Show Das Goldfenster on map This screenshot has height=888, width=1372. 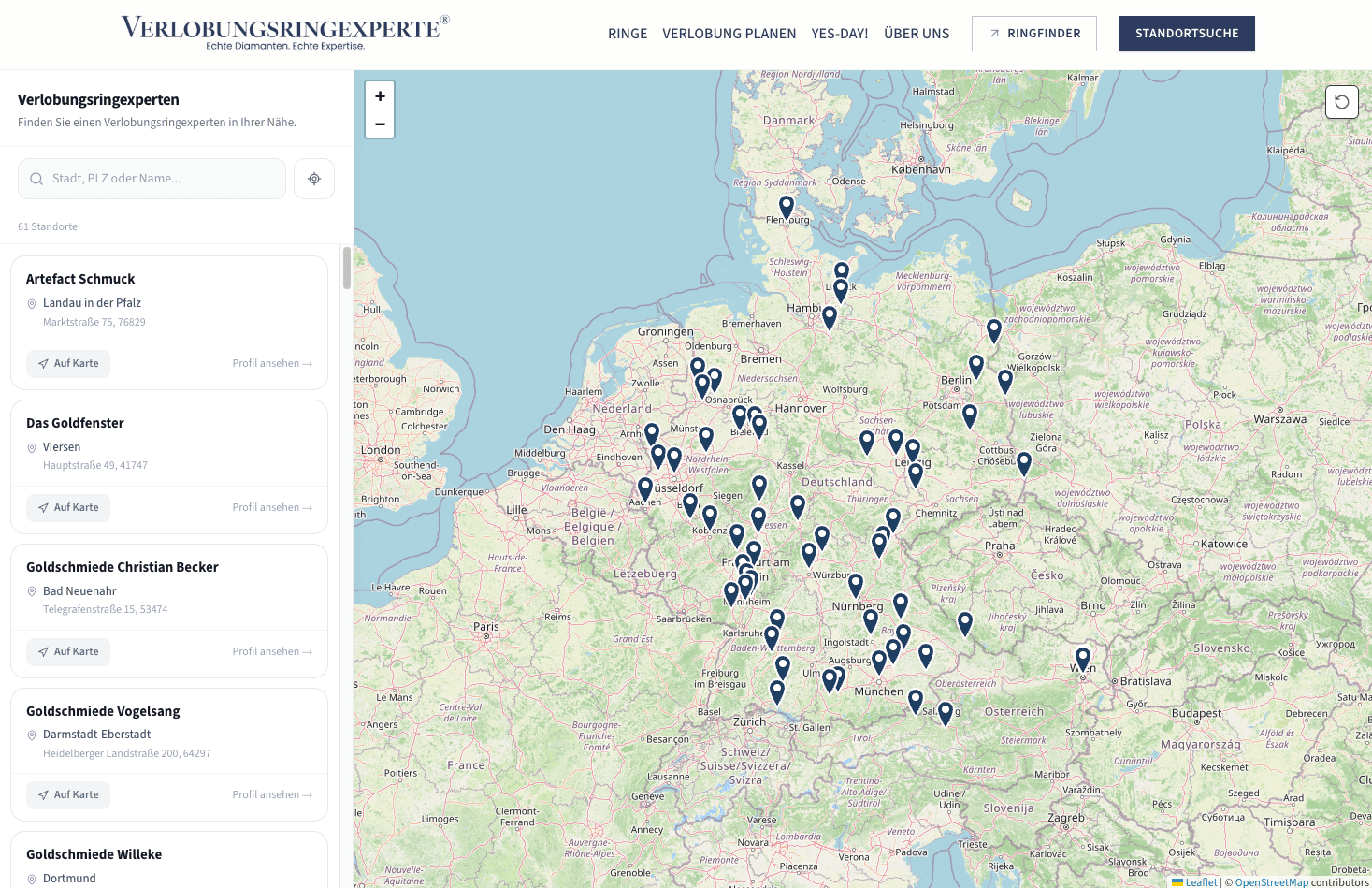point(68,507)
